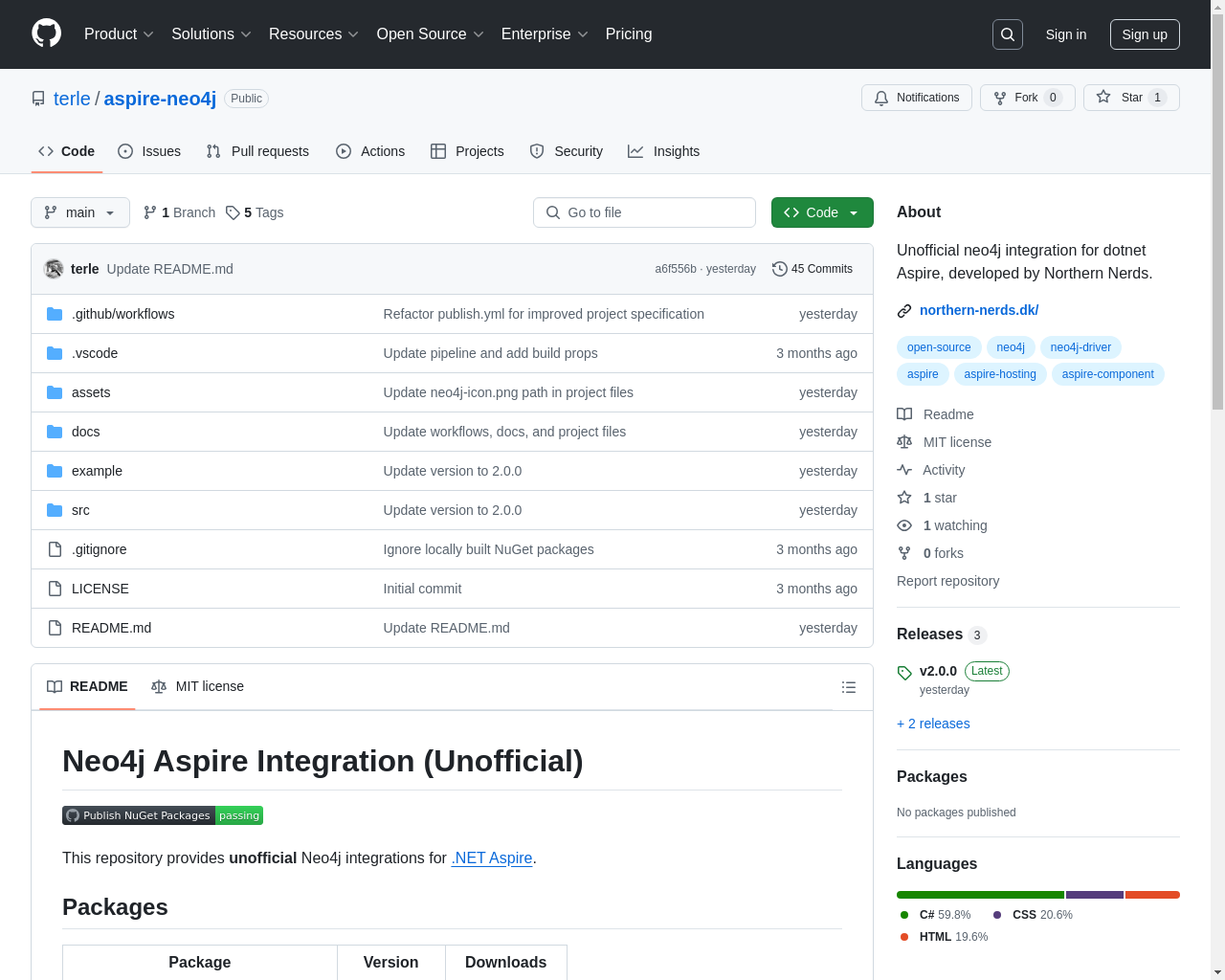Click the .vscode folder icon

pos(55,353)
